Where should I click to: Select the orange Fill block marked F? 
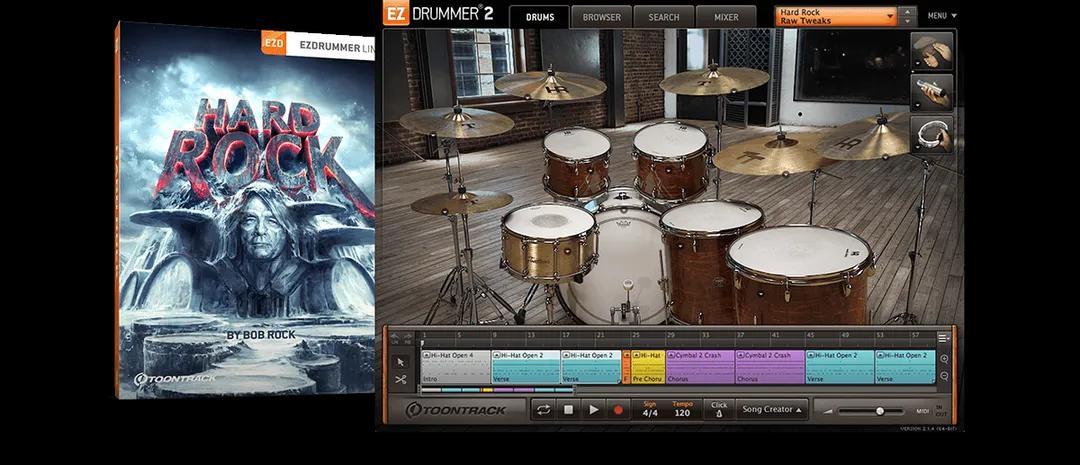[x=626, y=366]
